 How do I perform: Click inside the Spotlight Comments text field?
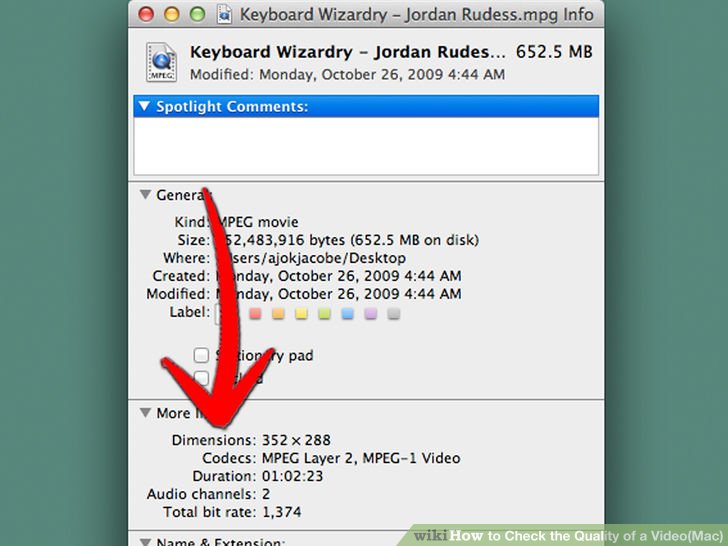click(x=366, y=146)
